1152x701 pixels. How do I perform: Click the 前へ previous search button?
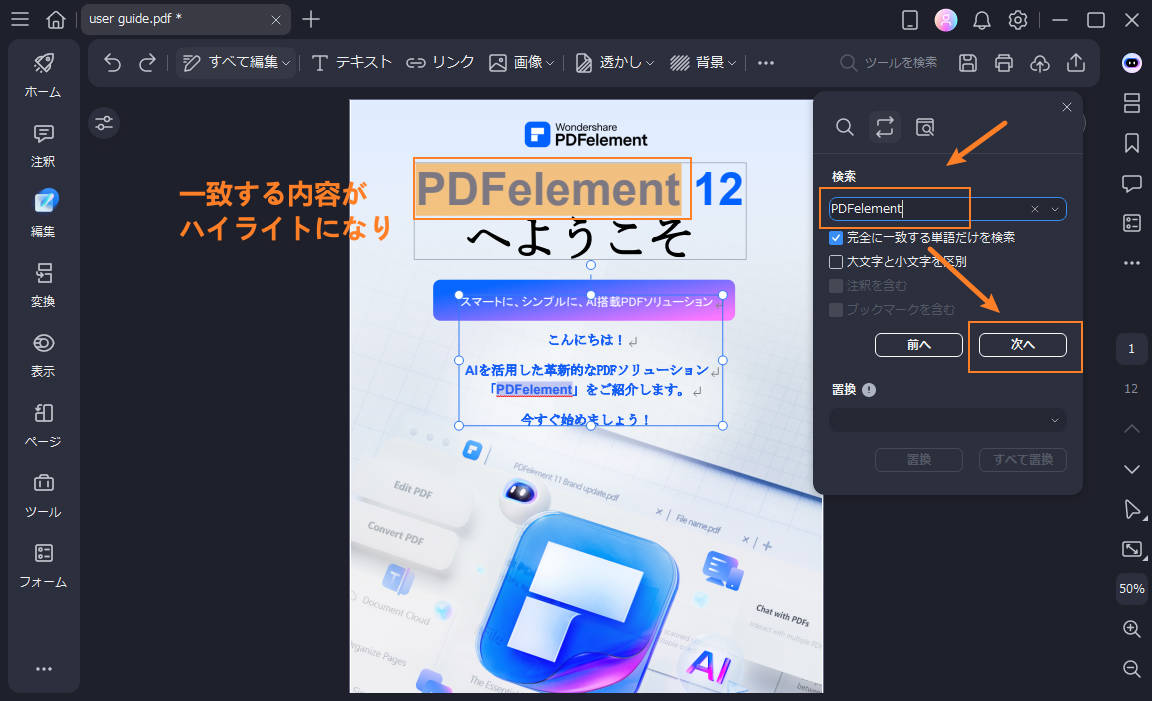[x=918, y=344]
